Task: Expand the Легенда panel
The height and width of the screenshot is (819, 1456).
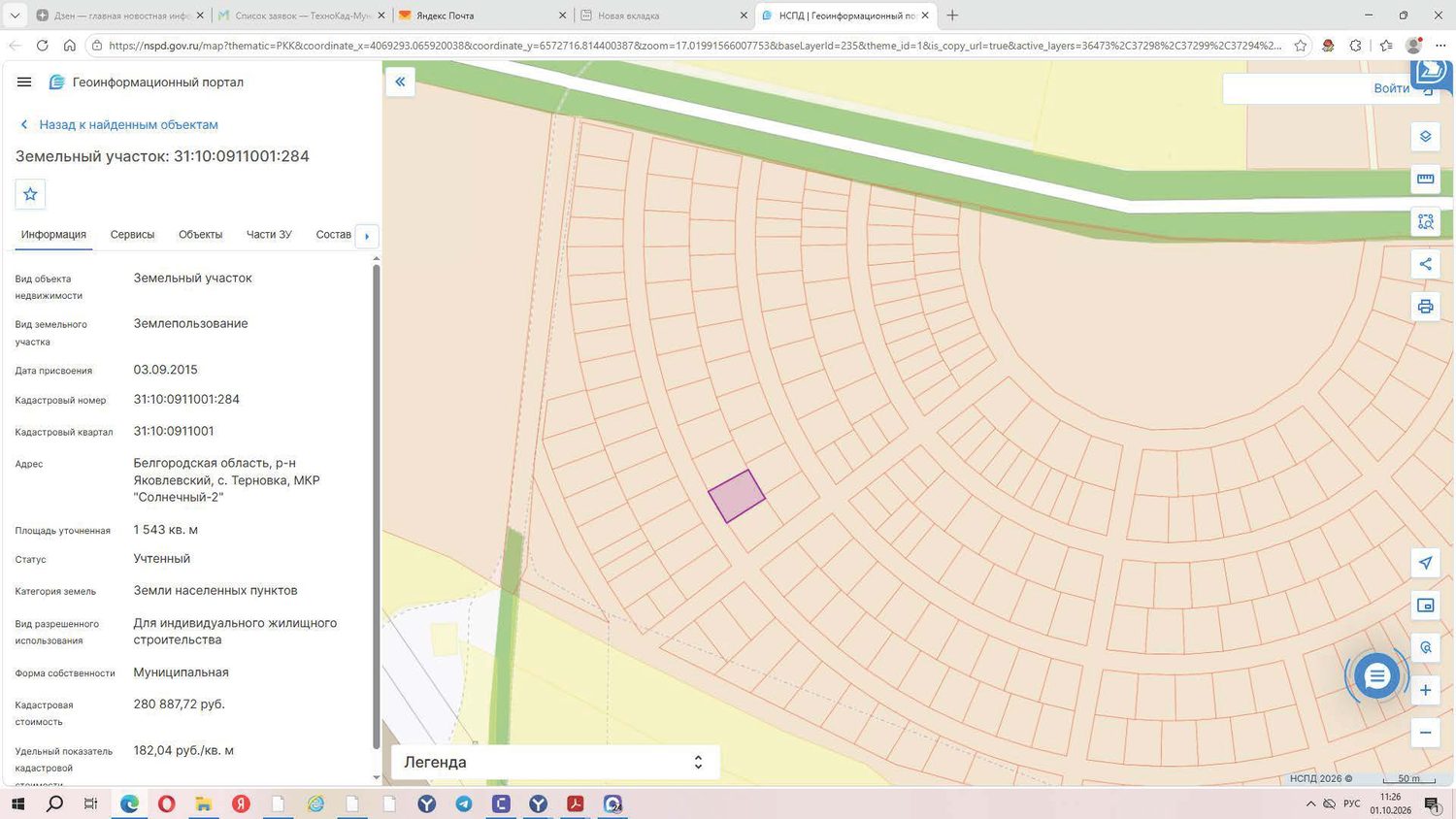Action: (555, 763)
